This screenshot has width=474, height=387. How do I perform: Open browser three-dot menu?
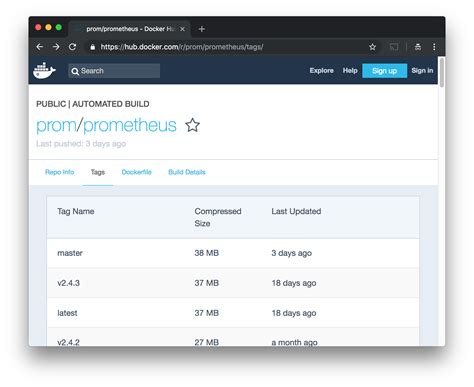tap(434, 47)
